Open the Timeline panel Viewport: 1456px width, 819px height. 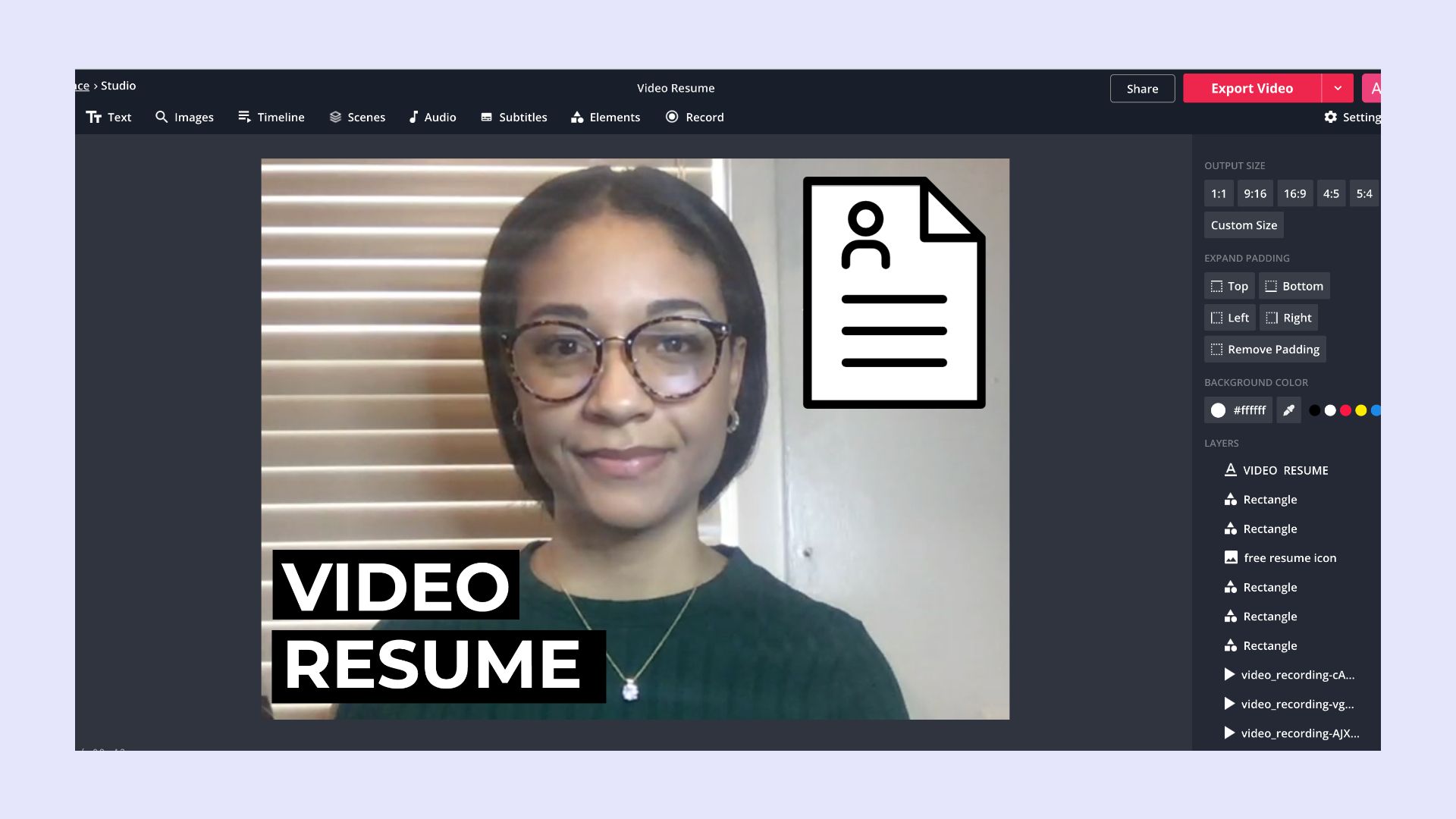point(271,117)
